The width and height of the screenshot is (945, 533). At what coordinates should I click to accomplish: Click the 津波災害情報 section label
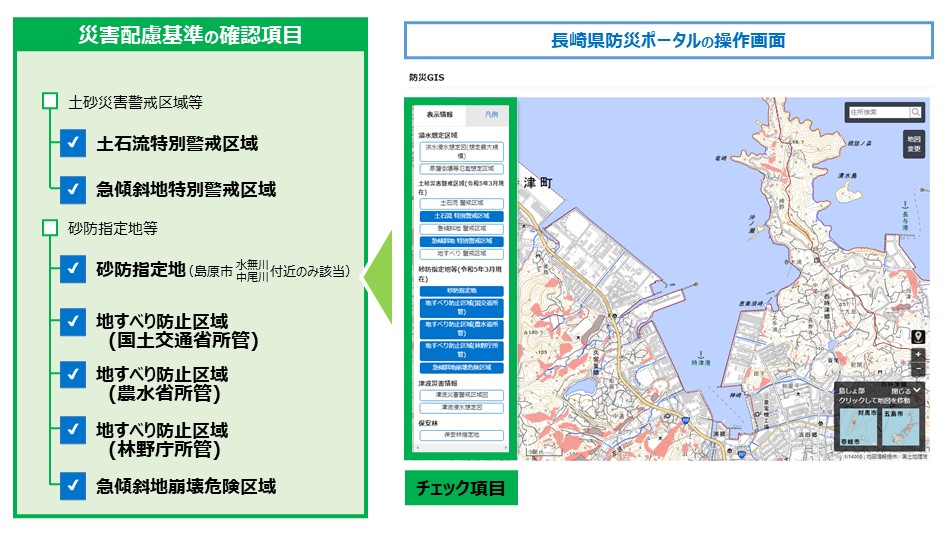(x=438, y=383)
